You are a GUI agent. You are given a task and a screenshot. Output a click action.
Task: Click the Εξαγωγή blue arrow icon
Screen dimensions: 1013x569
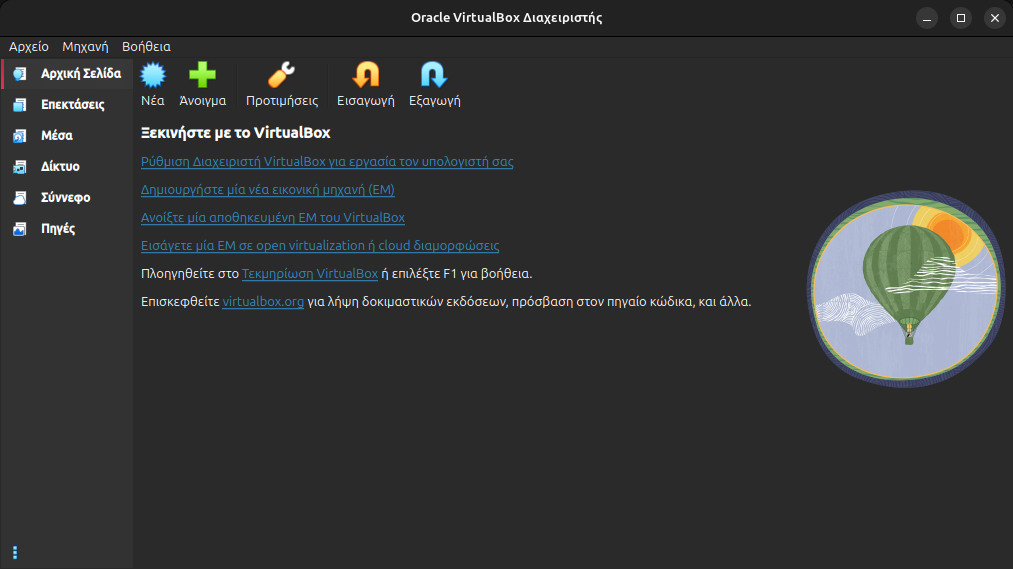(434, 75)
